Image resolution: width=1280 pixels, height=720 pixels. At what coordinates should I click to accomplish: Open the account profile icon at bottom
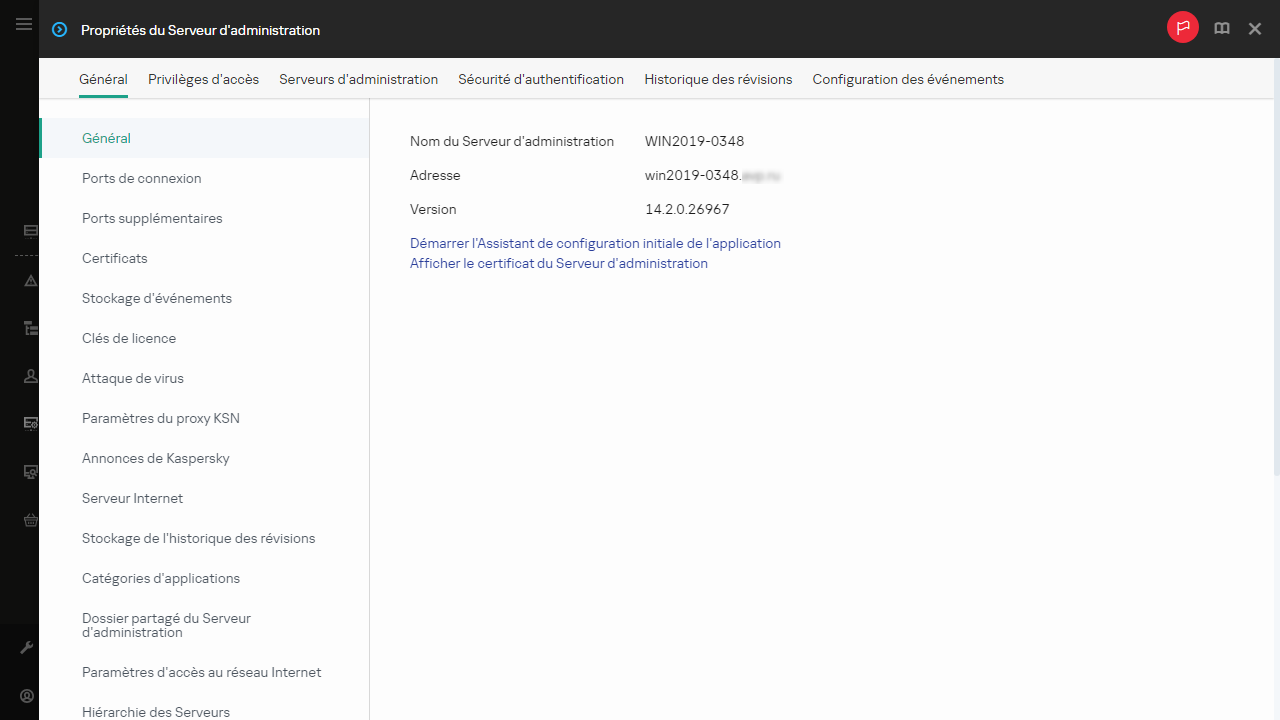[28, 696]
